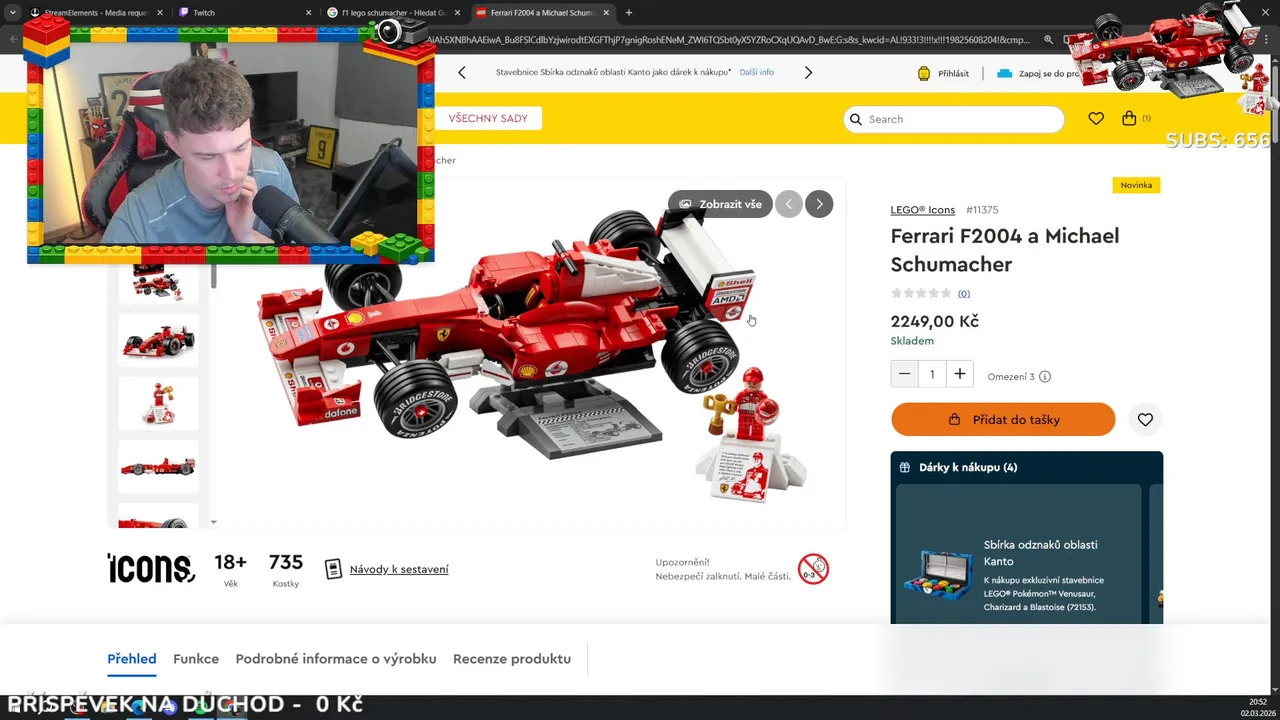The width and height of the screenshot is (1280, 720).
Task: Open the Zapojit se do pro... link
Action: click(1049, 73)
